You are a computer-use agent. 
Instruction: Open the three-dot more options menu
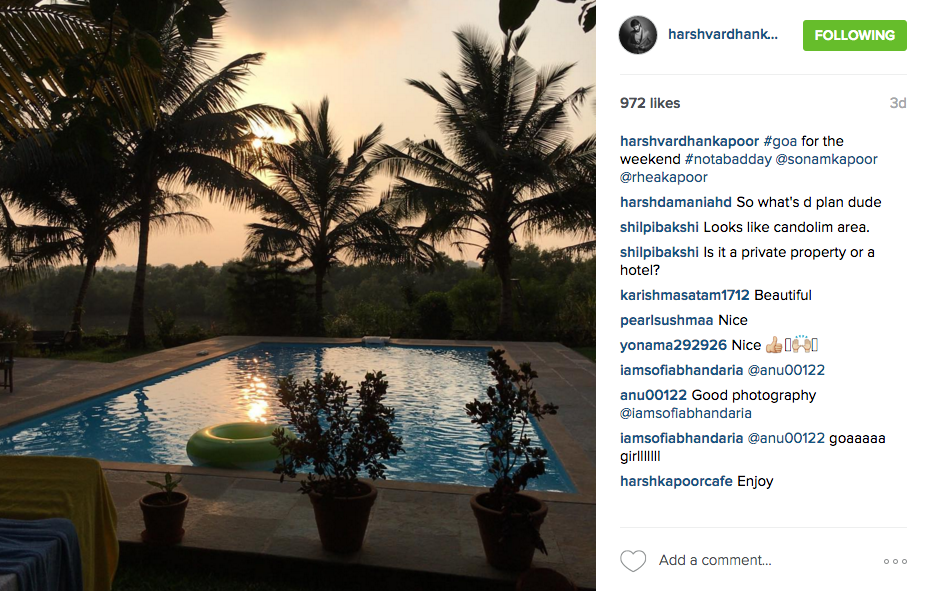pos(895,561)
